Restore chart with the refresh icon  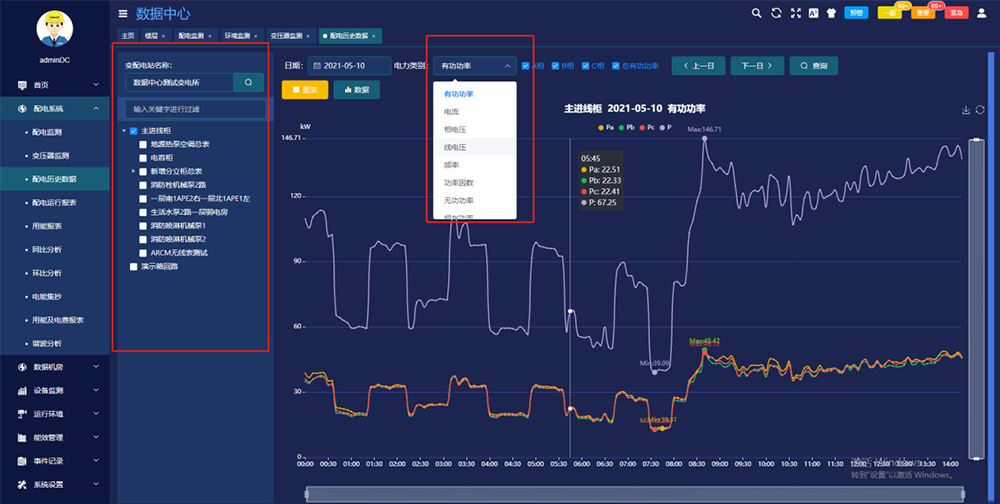980,110
